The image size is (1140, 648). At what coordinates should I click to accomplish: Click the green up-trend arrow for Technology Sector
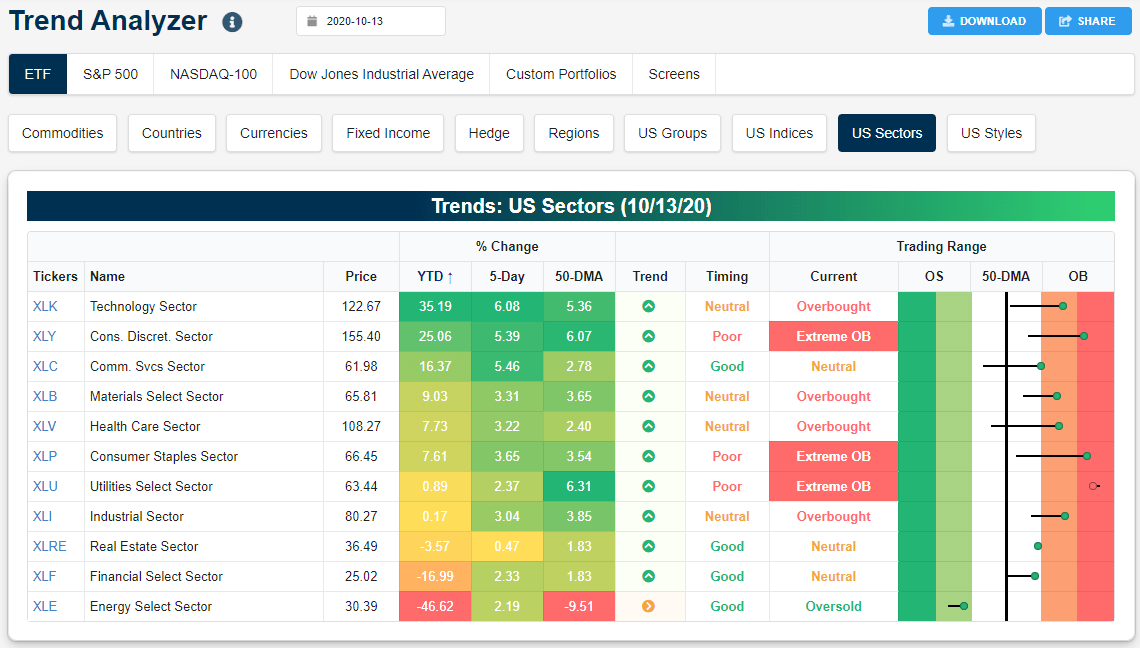pos(649,306)
